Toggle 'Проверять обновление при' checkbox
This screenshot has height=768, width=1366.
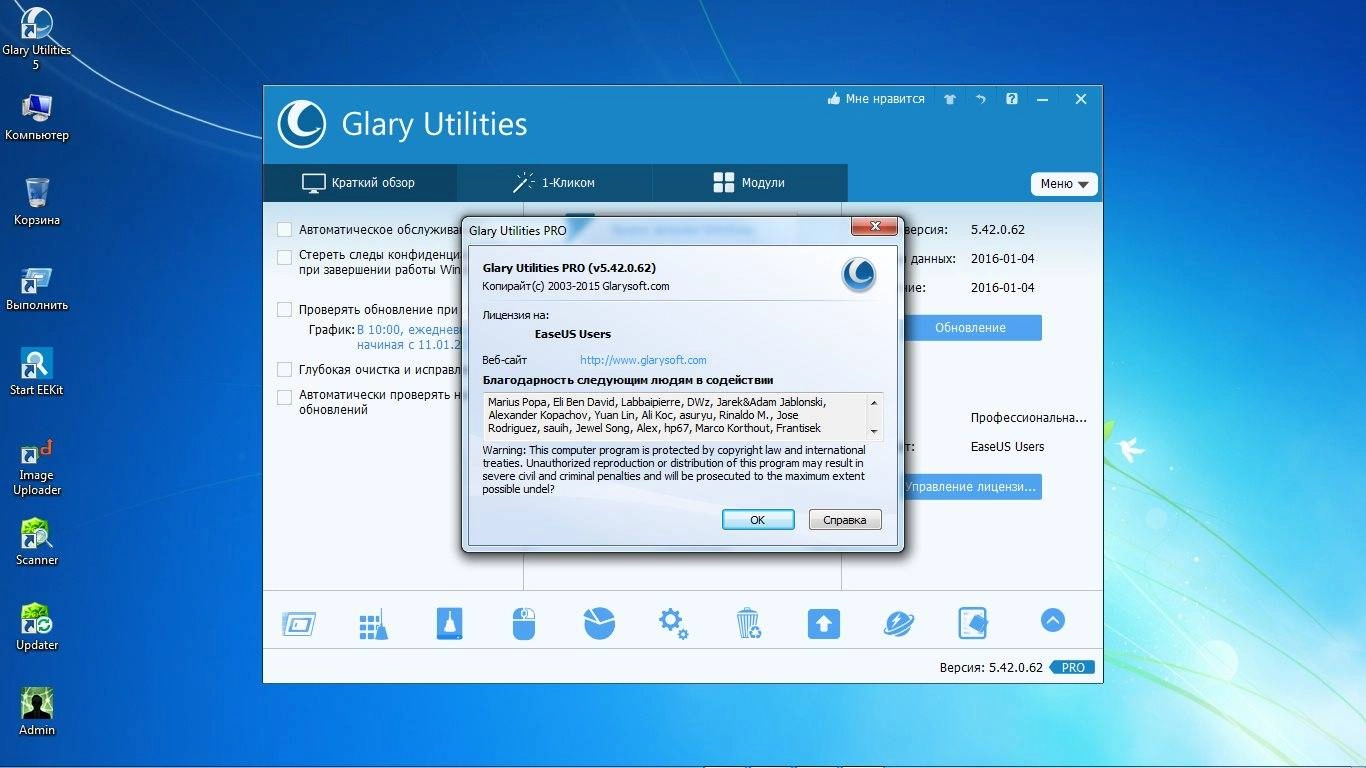(285, 310)
